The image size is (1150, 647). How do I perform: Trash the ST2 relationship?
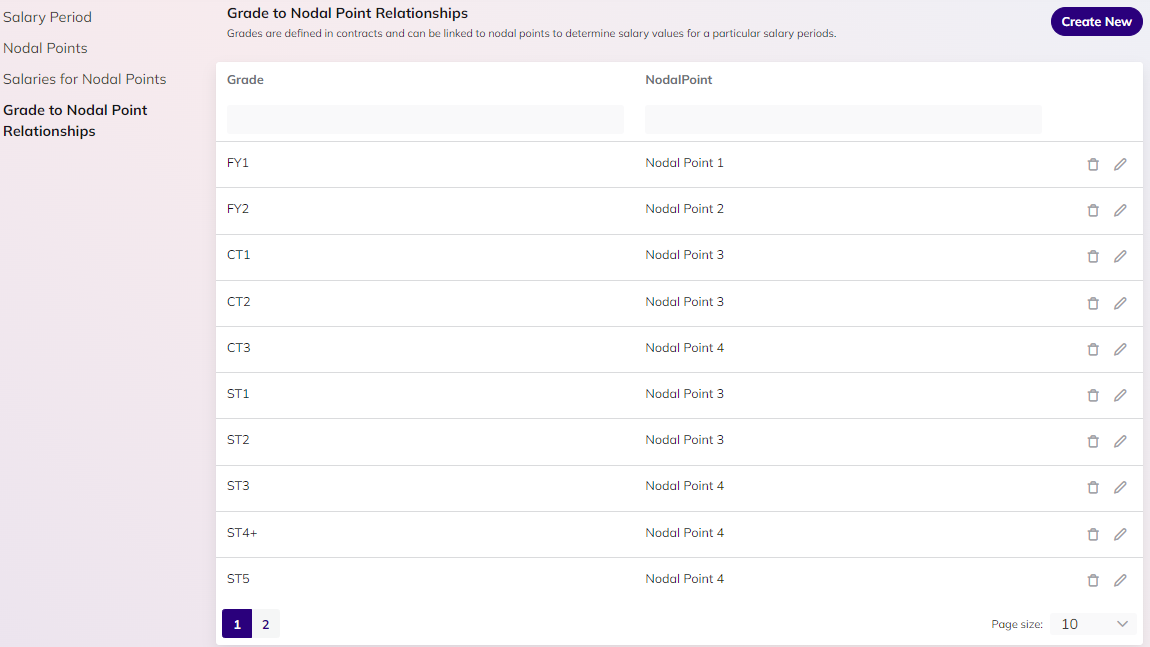pos(1093,442)
